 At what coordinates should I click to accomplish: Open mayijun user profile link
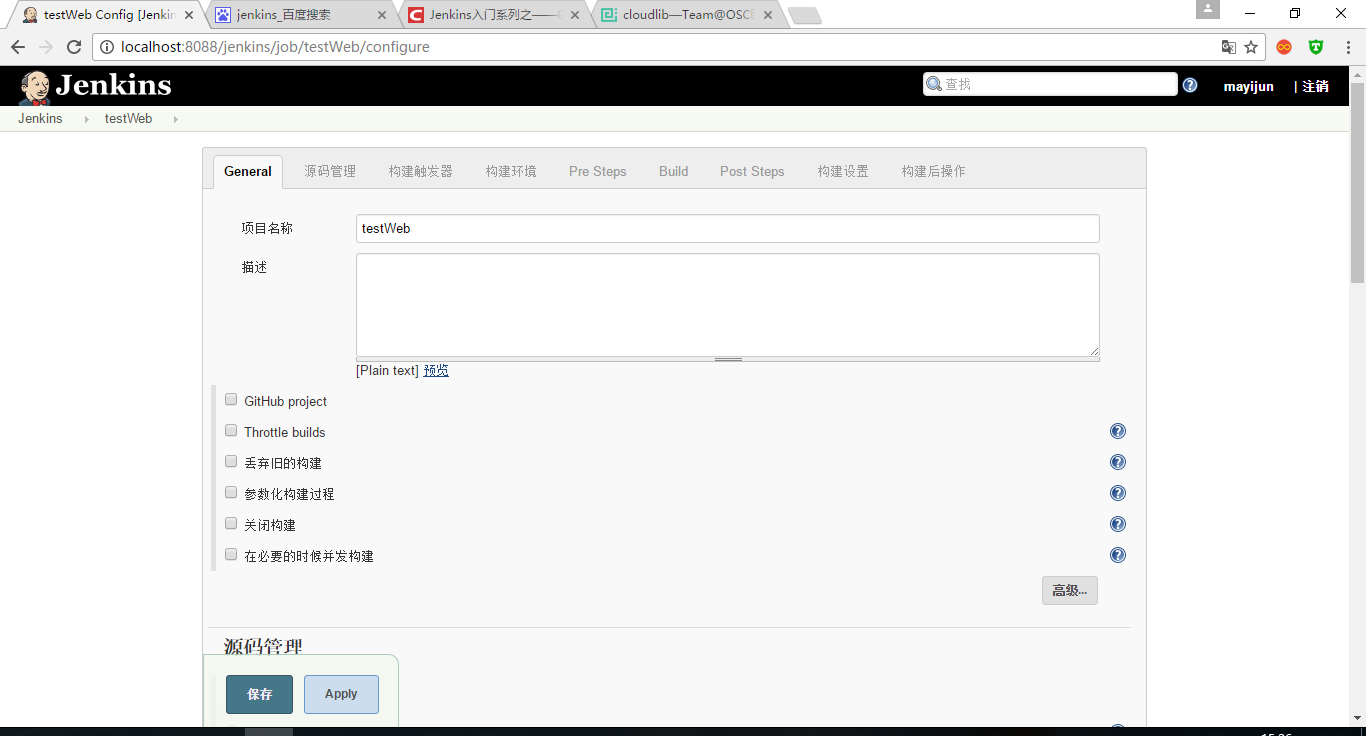coord(1249,86)
